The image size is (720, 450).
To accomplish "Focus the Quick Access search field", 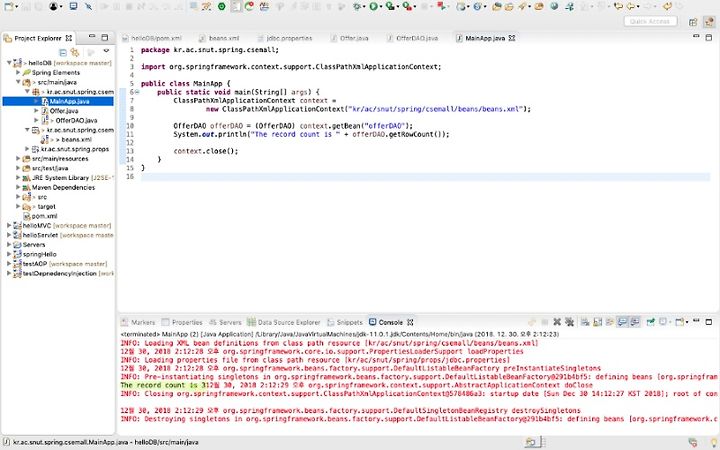I will [650, 21].
